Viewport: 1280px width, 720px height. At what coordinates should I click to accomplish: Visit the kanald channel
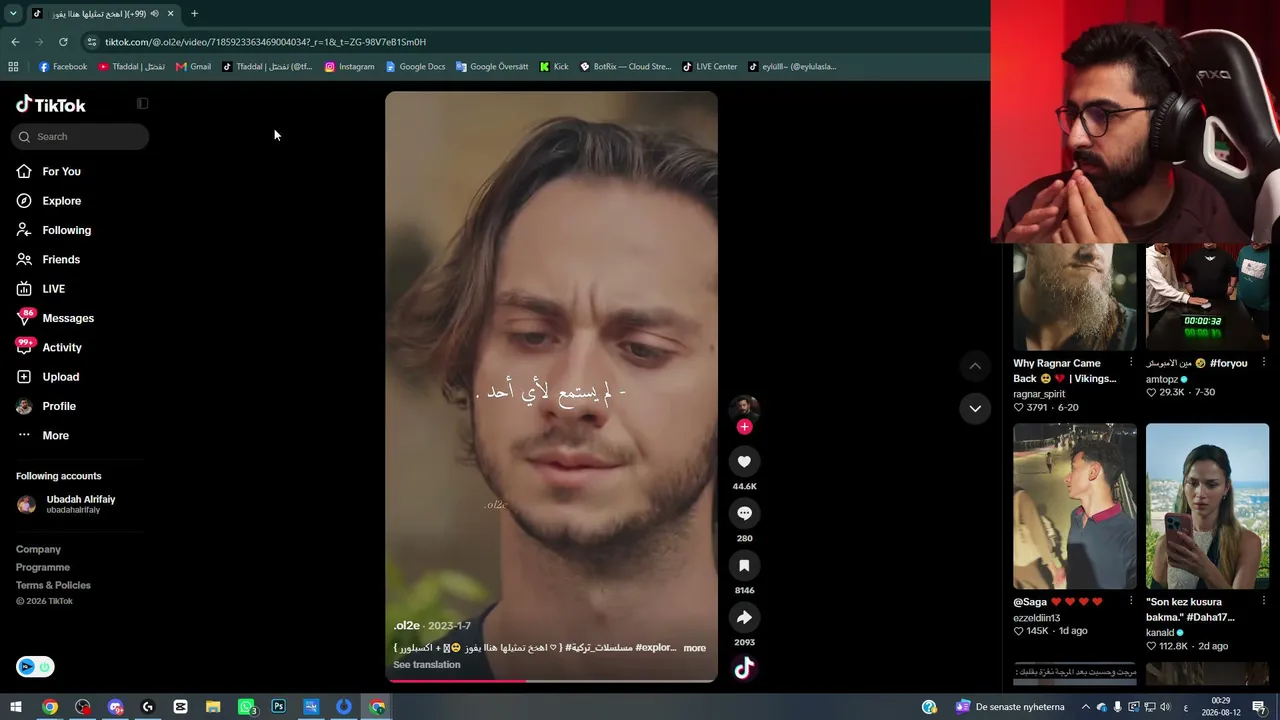(x=1160, y=633)
